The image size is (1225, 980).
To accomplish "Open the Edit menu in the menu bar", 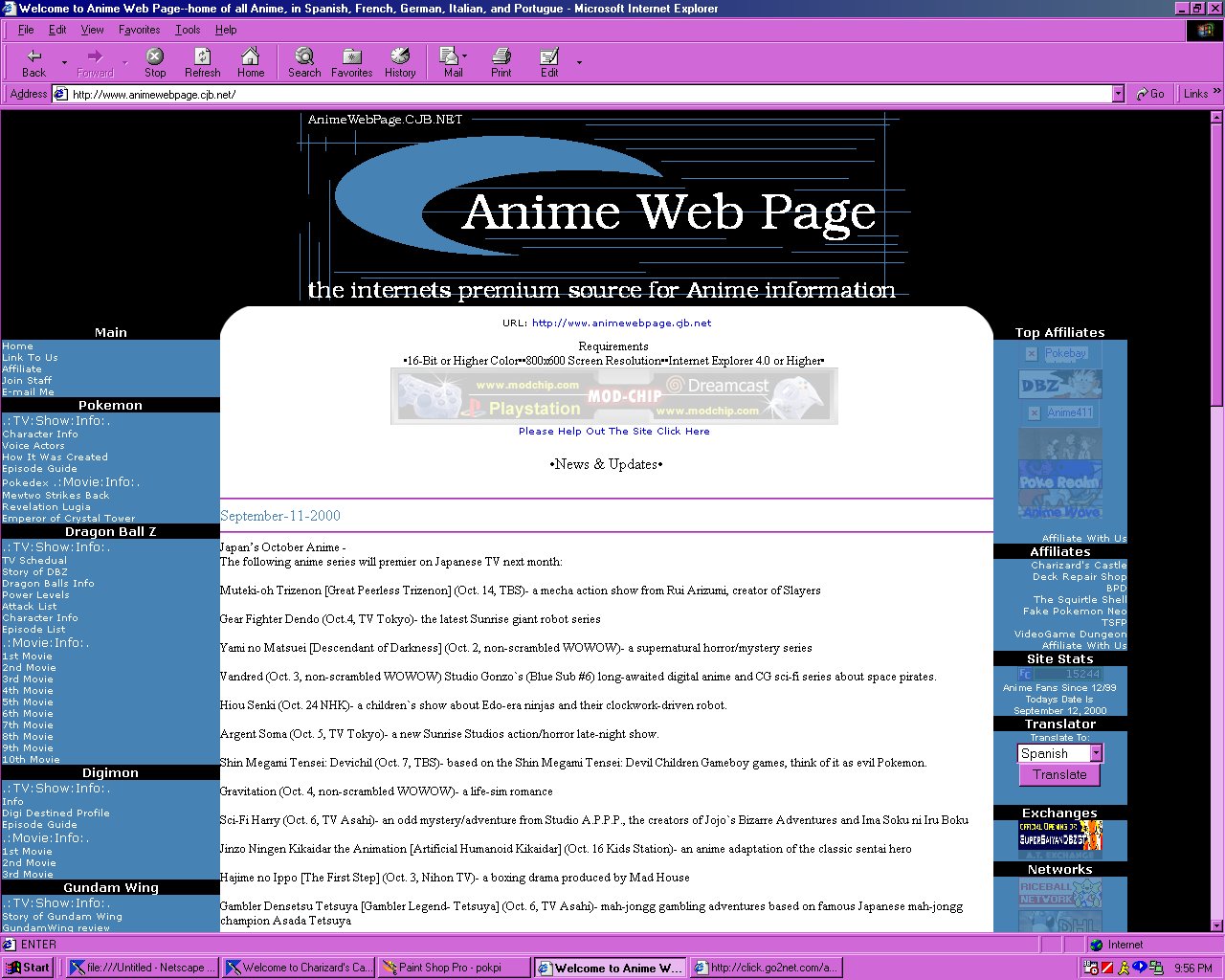I will click(57, 30).
